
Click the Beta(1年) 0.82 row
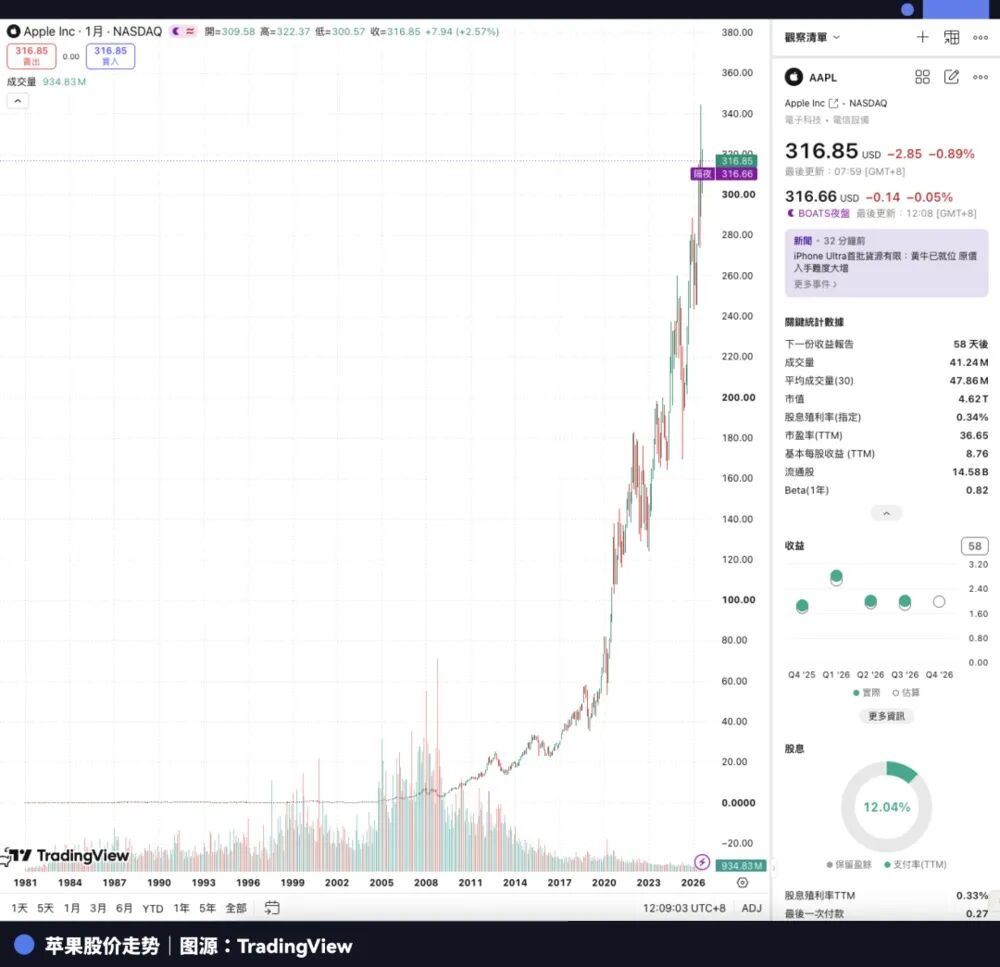click(x=886, y=490)
